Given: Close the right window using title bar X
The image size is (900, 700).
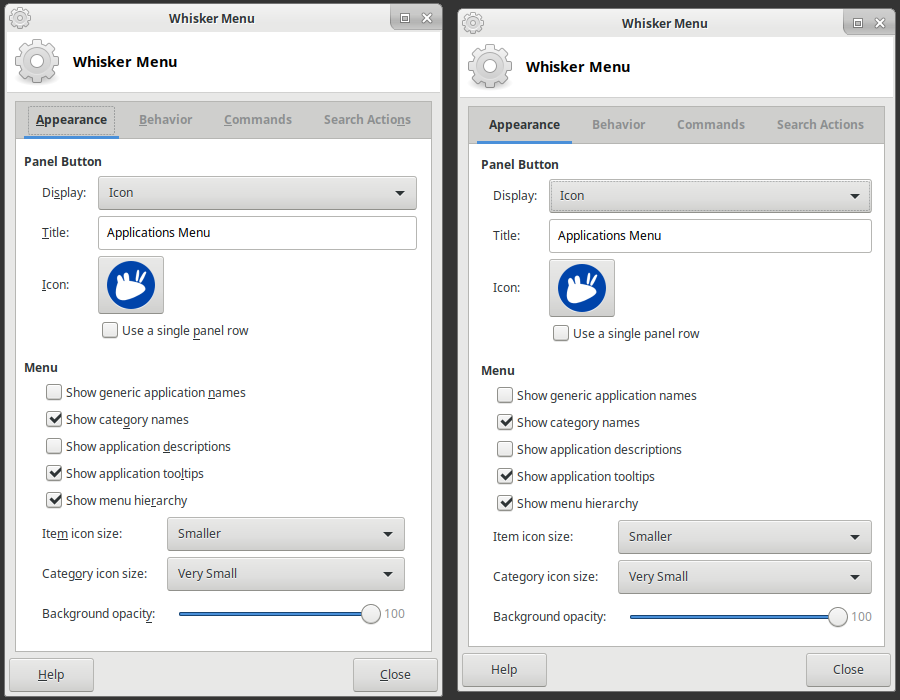Looking at the screenshot, I should [x=881, y=23].
